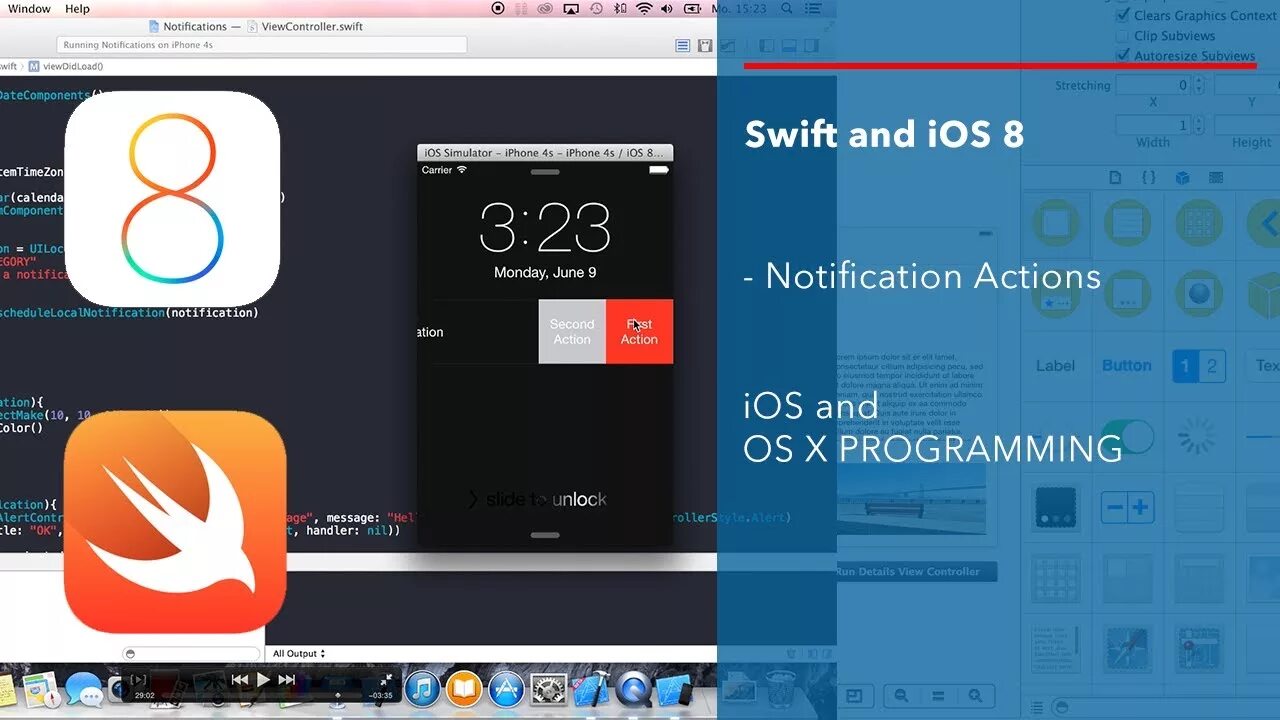Viewport: 1280px width, 720px height.
Task: Reset canvas to actual size
Action: pos(938,696)
